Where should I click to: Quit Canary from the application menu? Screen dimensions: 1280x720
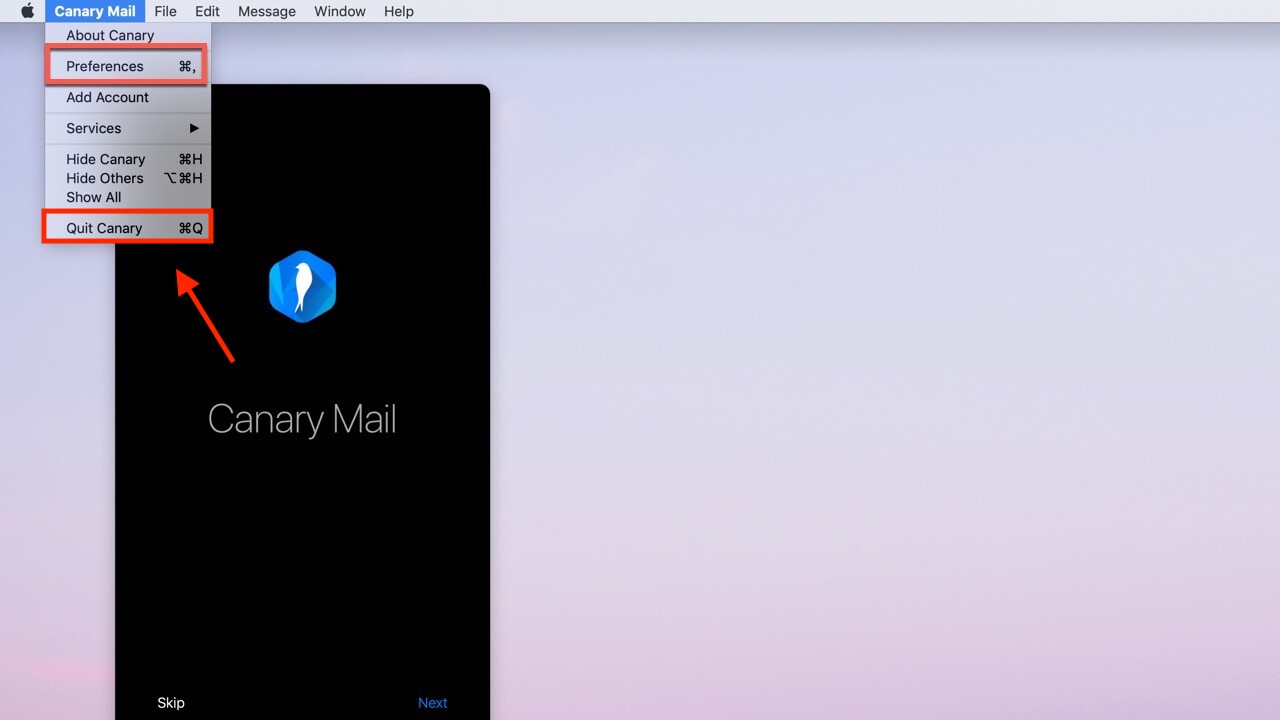point(128,228)
